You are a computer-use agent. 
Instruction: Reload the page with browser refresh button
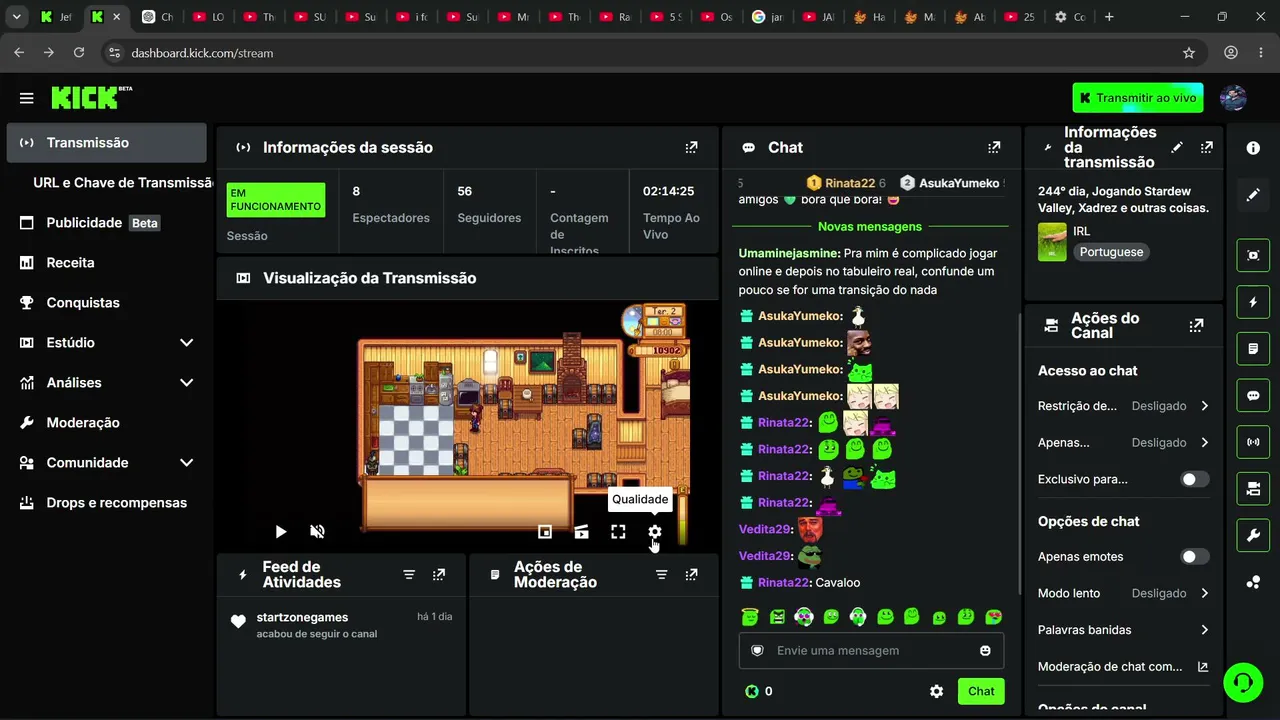click(x=79, y=53)
